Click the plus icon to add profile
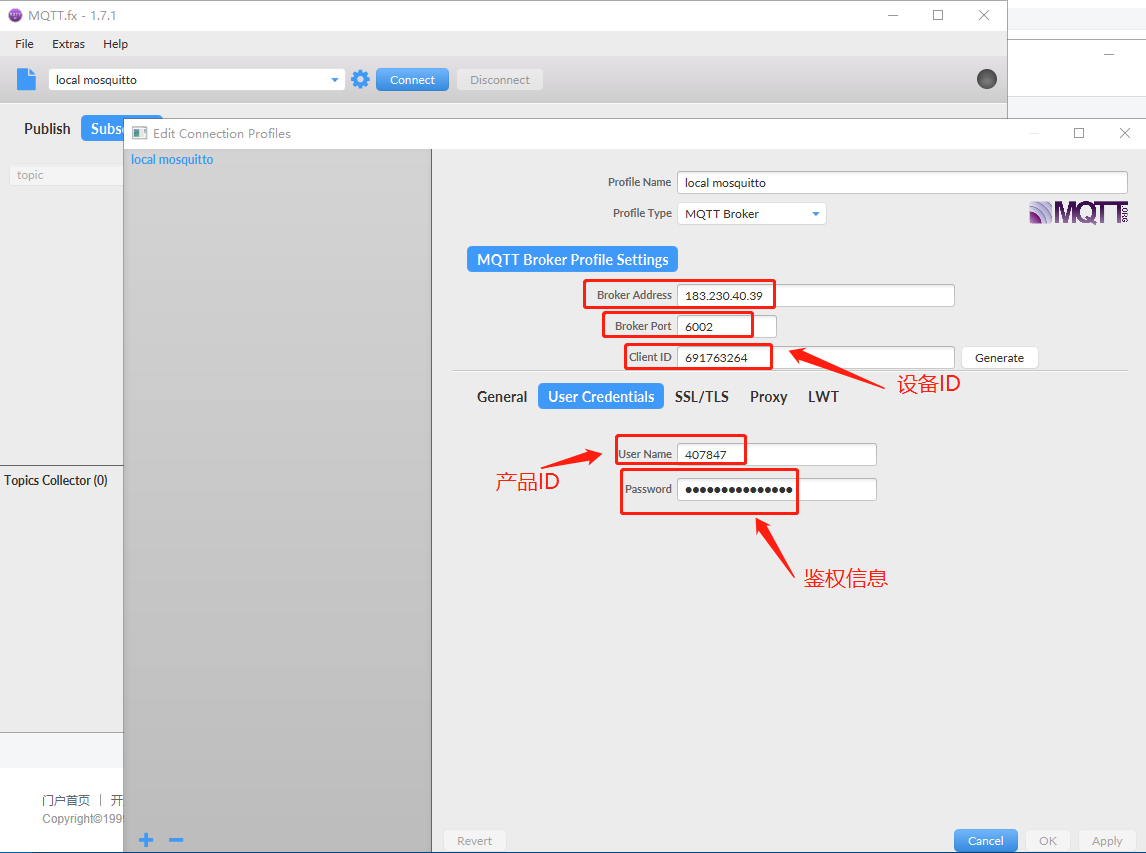The width and height of the screenshot is (1146, 853). pyautogui.click(x=146, y=840)
